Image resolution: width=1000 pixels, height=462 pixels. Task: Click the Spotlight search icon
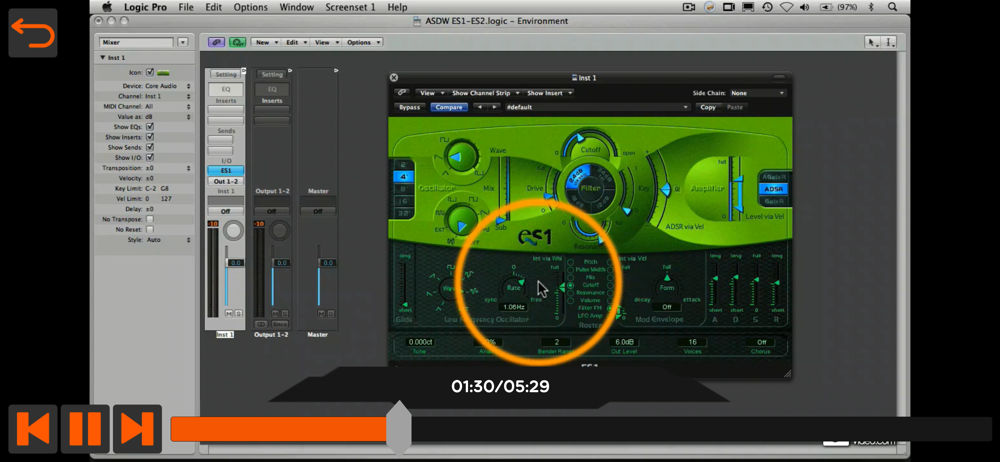[892, 7]
